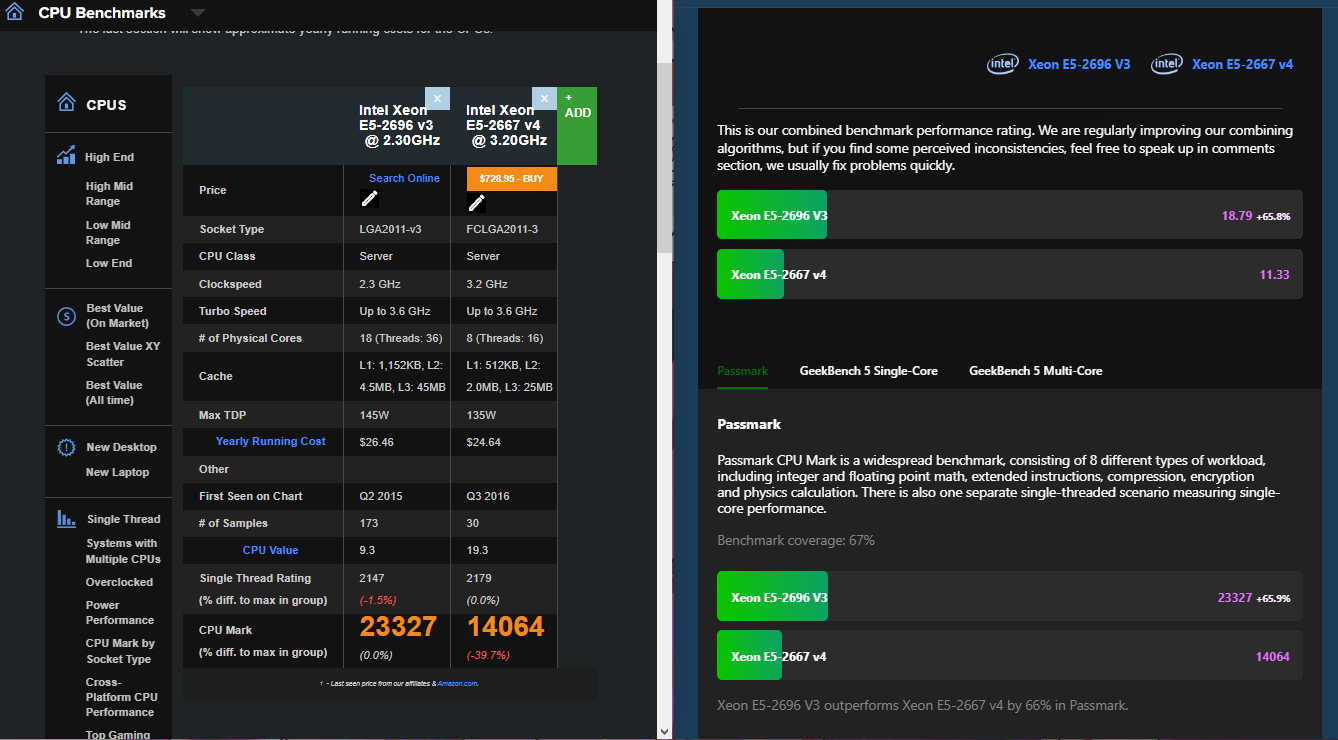This screenshot has width=1338, height=740.
Task: Click the New Desktop alert icon
Action: click(66, 448)
